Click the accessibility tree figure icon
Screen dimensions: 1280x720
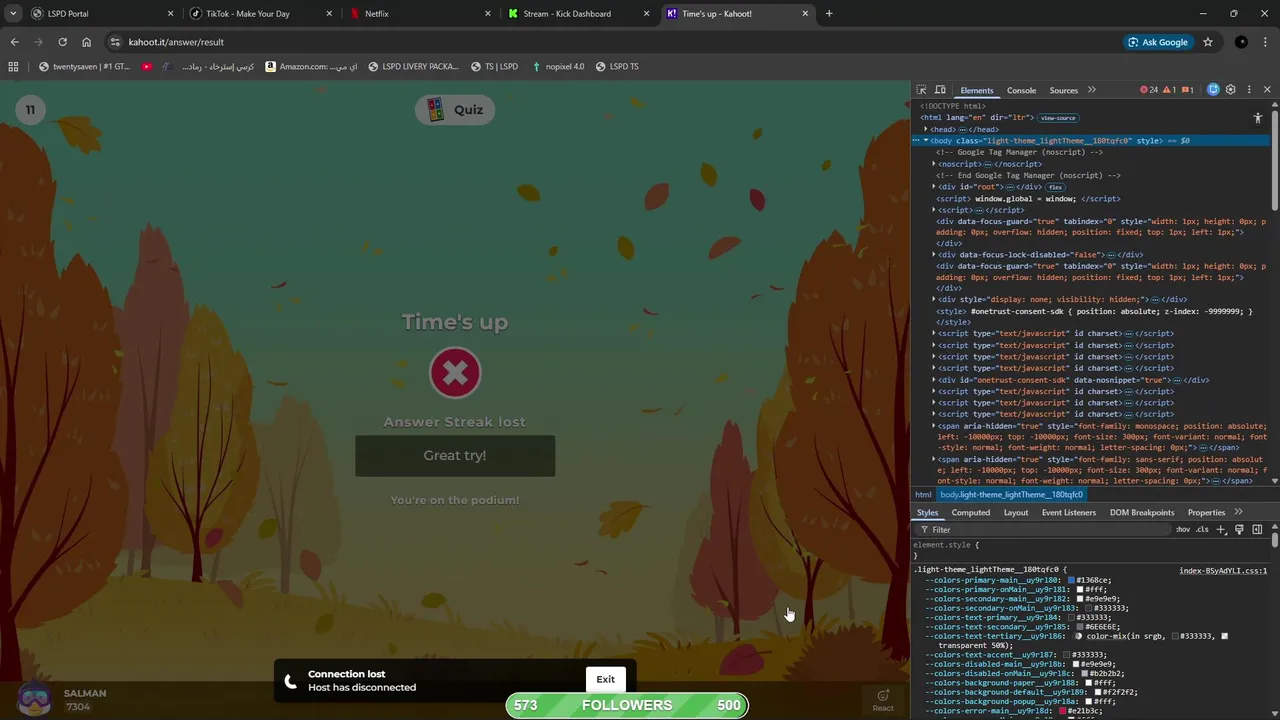tap(1258, 118)
